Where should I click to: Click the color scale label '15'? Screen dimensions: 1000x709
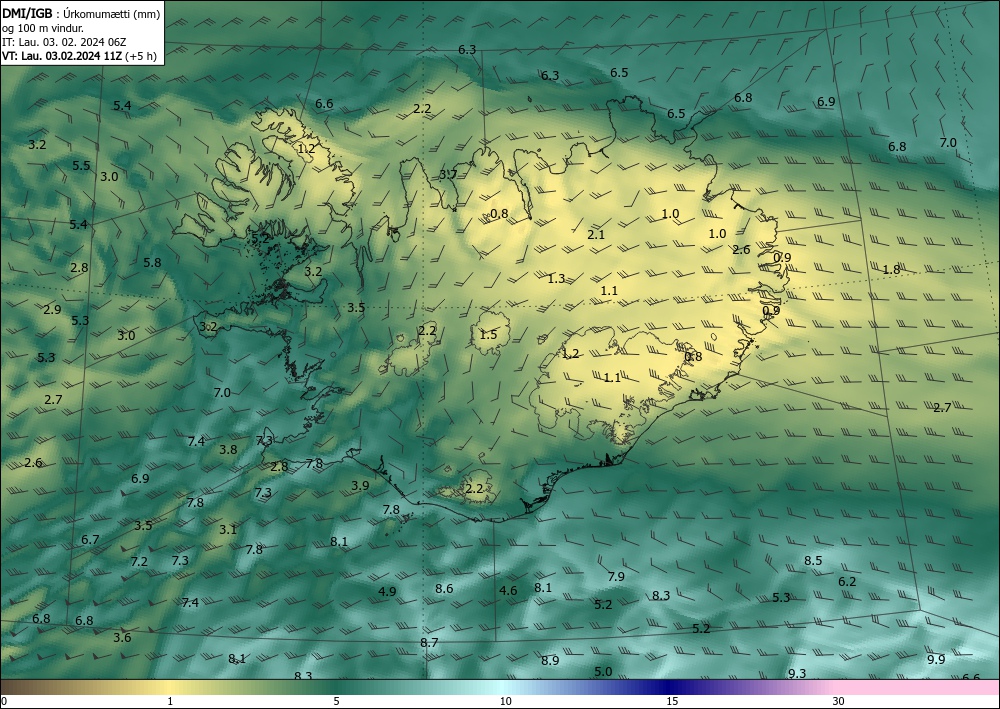(x=672, y=701)
